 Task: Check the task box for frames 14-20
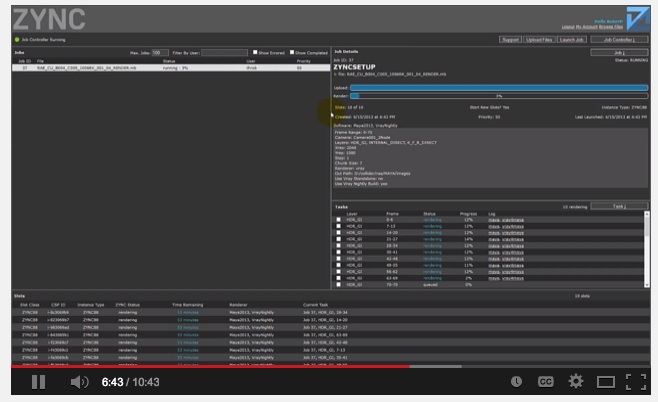[338, 232]
